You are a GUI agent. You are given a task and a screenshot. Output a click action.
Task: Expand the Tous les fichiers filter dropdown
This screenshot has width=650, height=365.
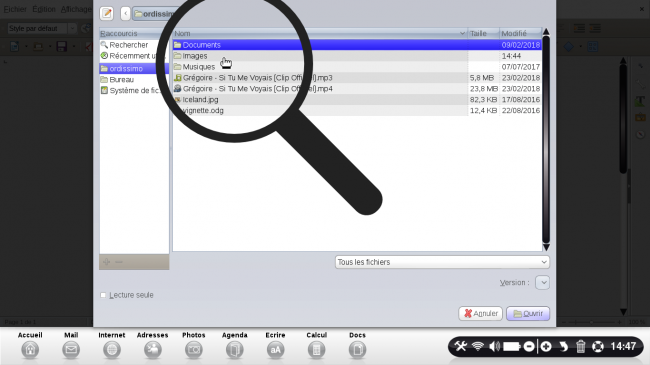442,262
